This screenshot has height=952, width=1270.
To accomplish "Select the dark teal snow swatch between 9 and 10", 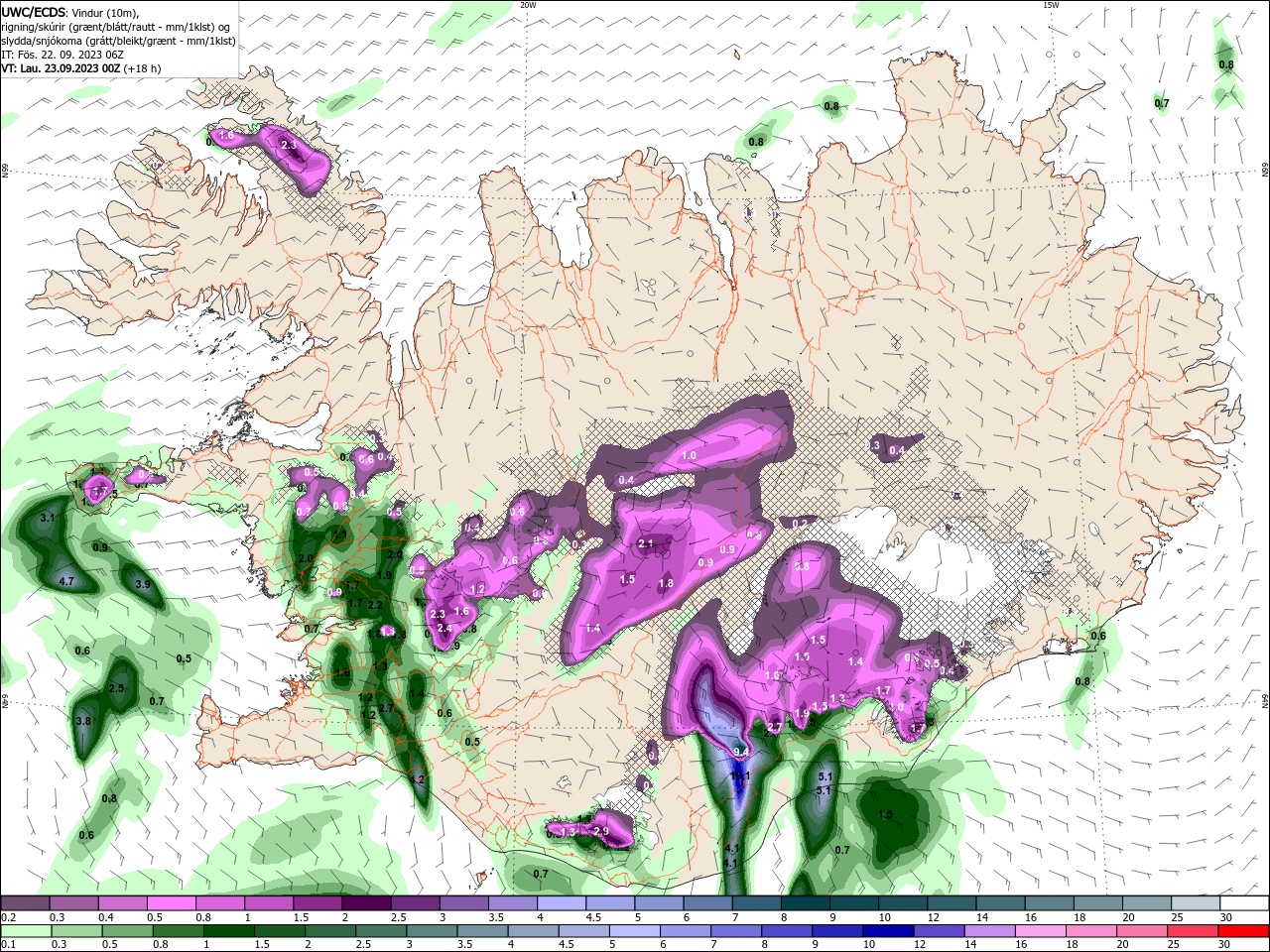I will (854, 903).
